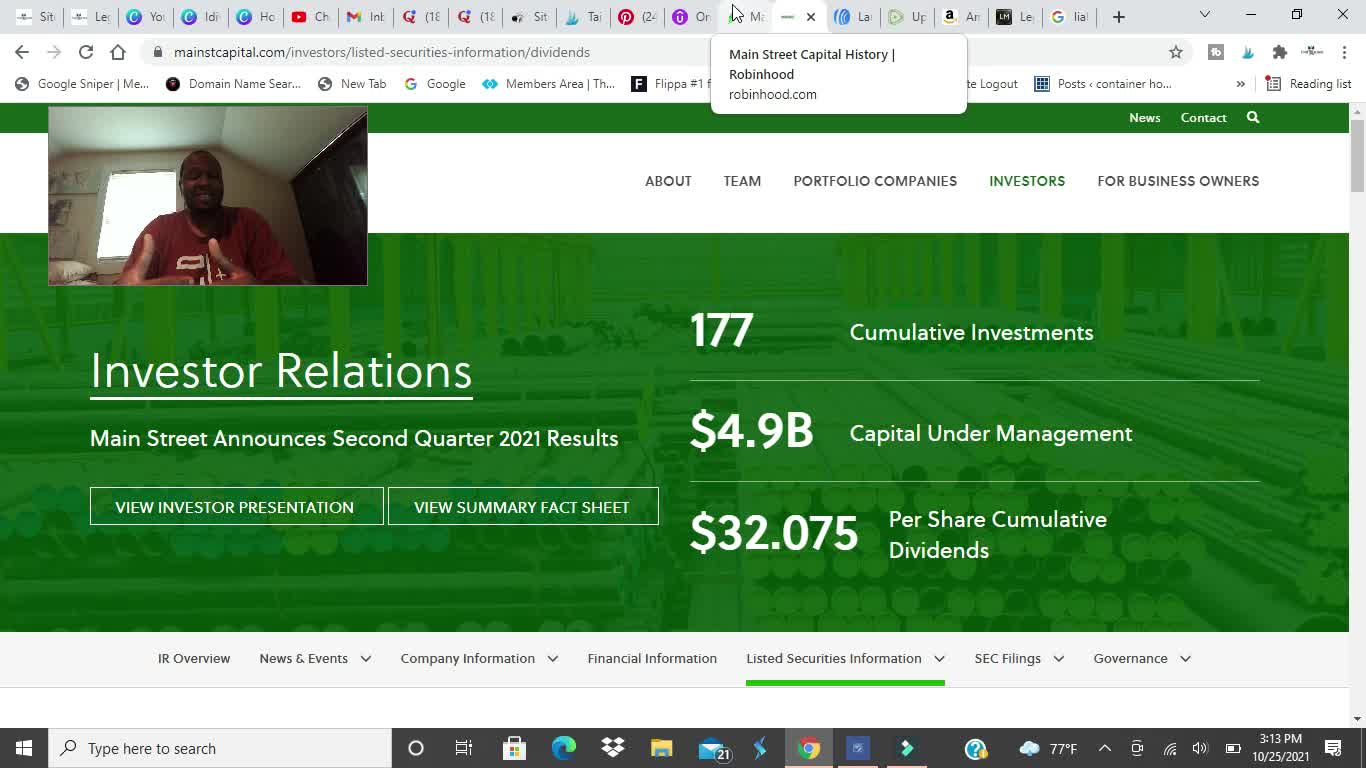Open the Second Quarter 2021 Results headline
The height and width of the screenshot is (768, 1366).
354,438
